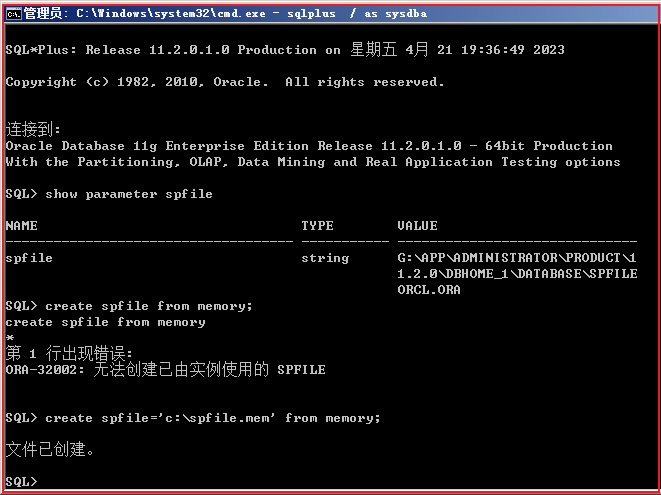Click the G:\APP\ADMINISTRATOR\PRODUCT path line
This screenshot has width=661, height=495.
pyautogui.click(x=517, y=258)
